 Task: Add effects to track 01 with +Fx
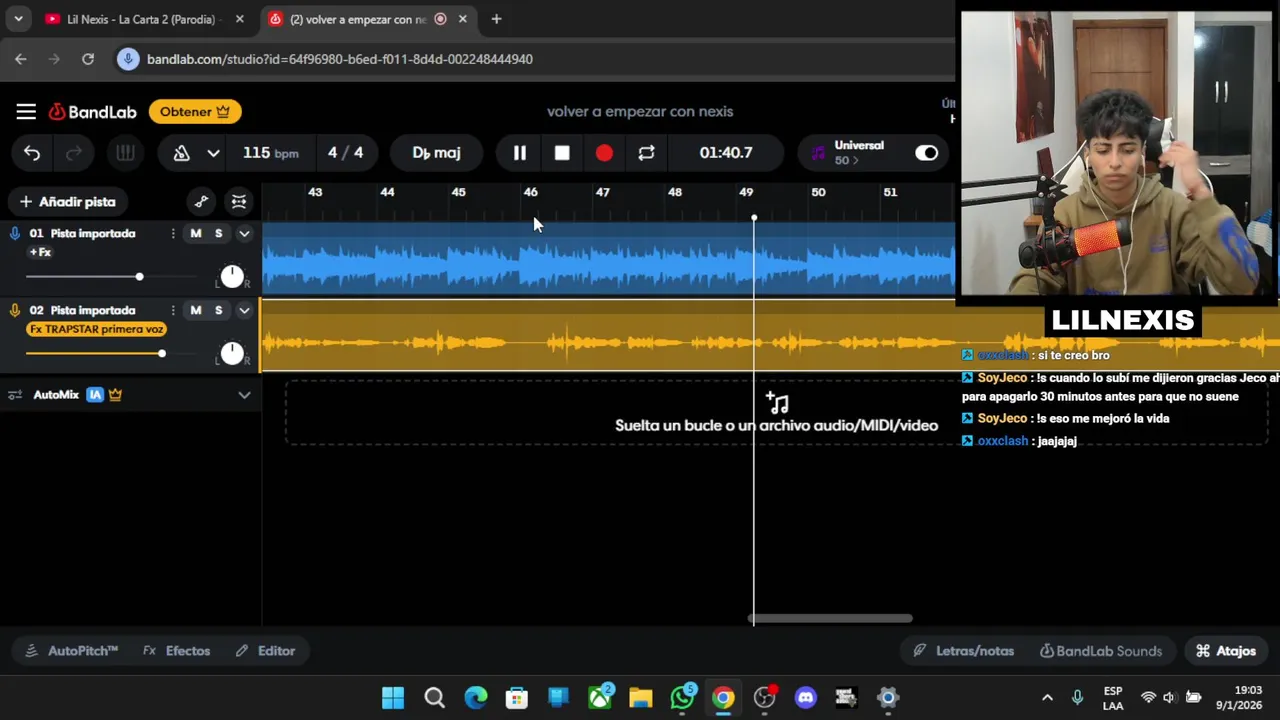point(40,252)
